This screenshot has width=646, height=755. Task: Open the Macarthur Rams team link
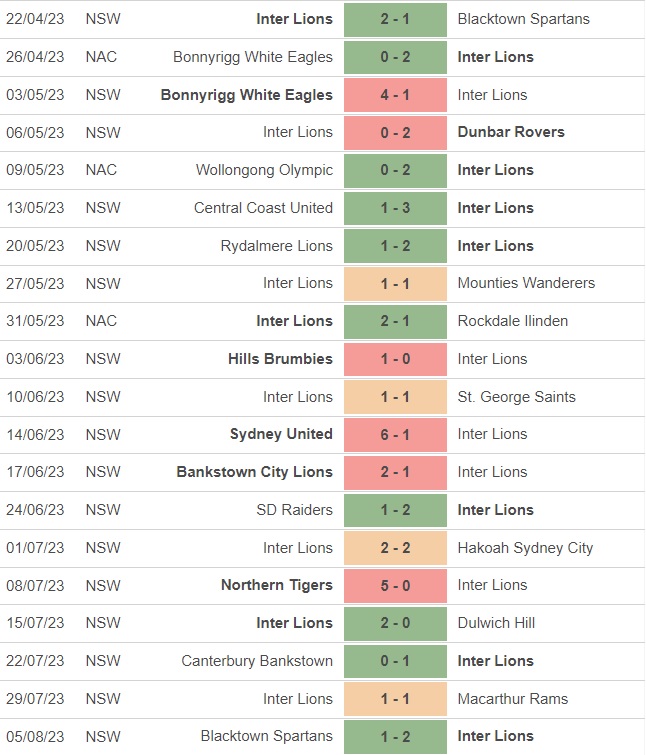512,699
